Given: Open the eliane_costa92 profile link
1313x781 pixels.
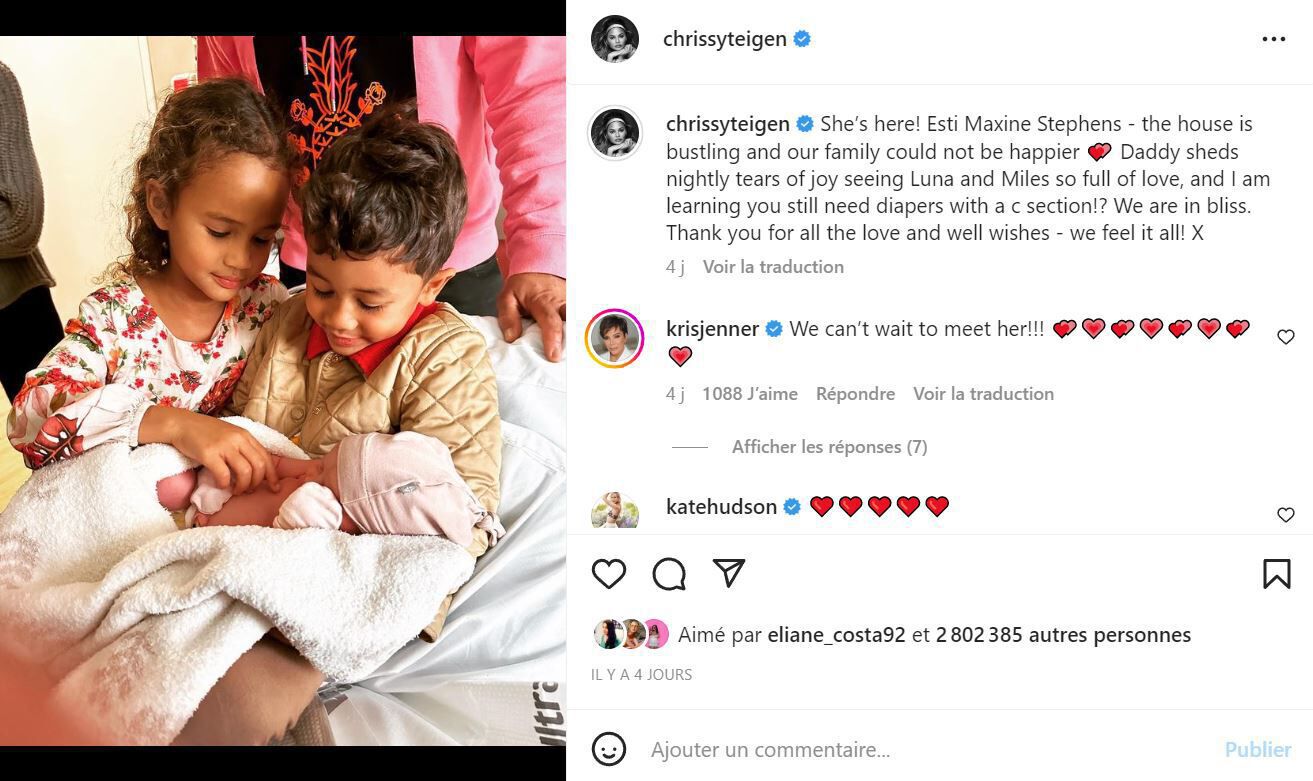Looking at the screenshot, I should point(836,635).
